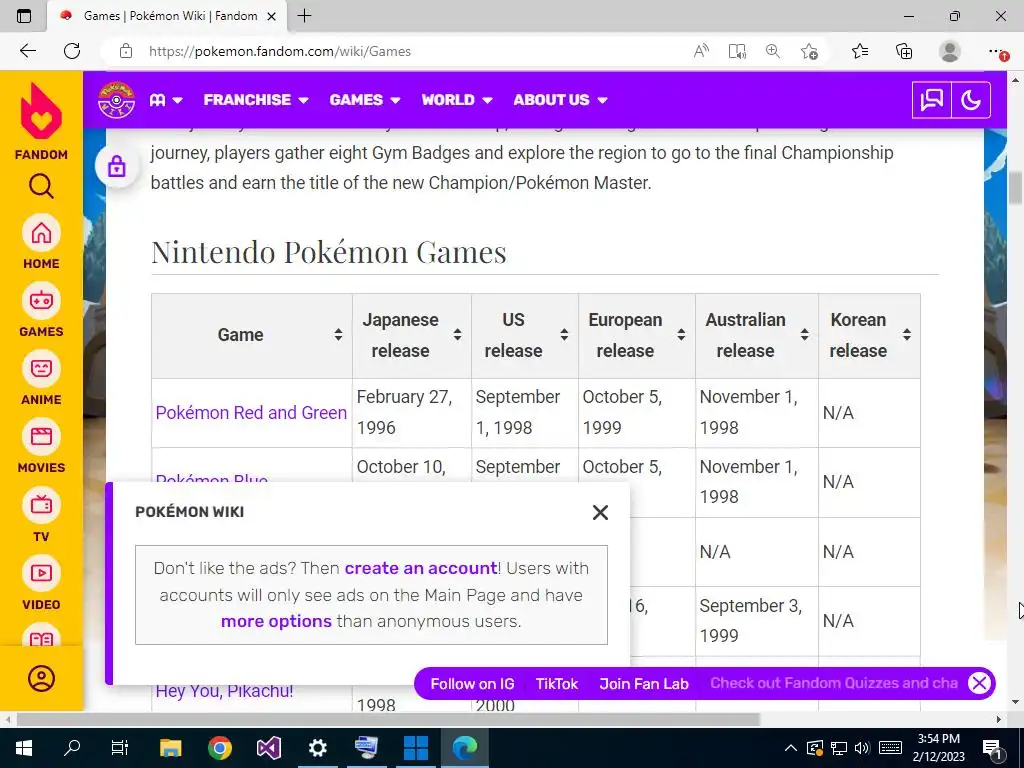Click the TikTok link
Screen dimensions: 1024x768
pyautogui.click(x=557, y=684)
